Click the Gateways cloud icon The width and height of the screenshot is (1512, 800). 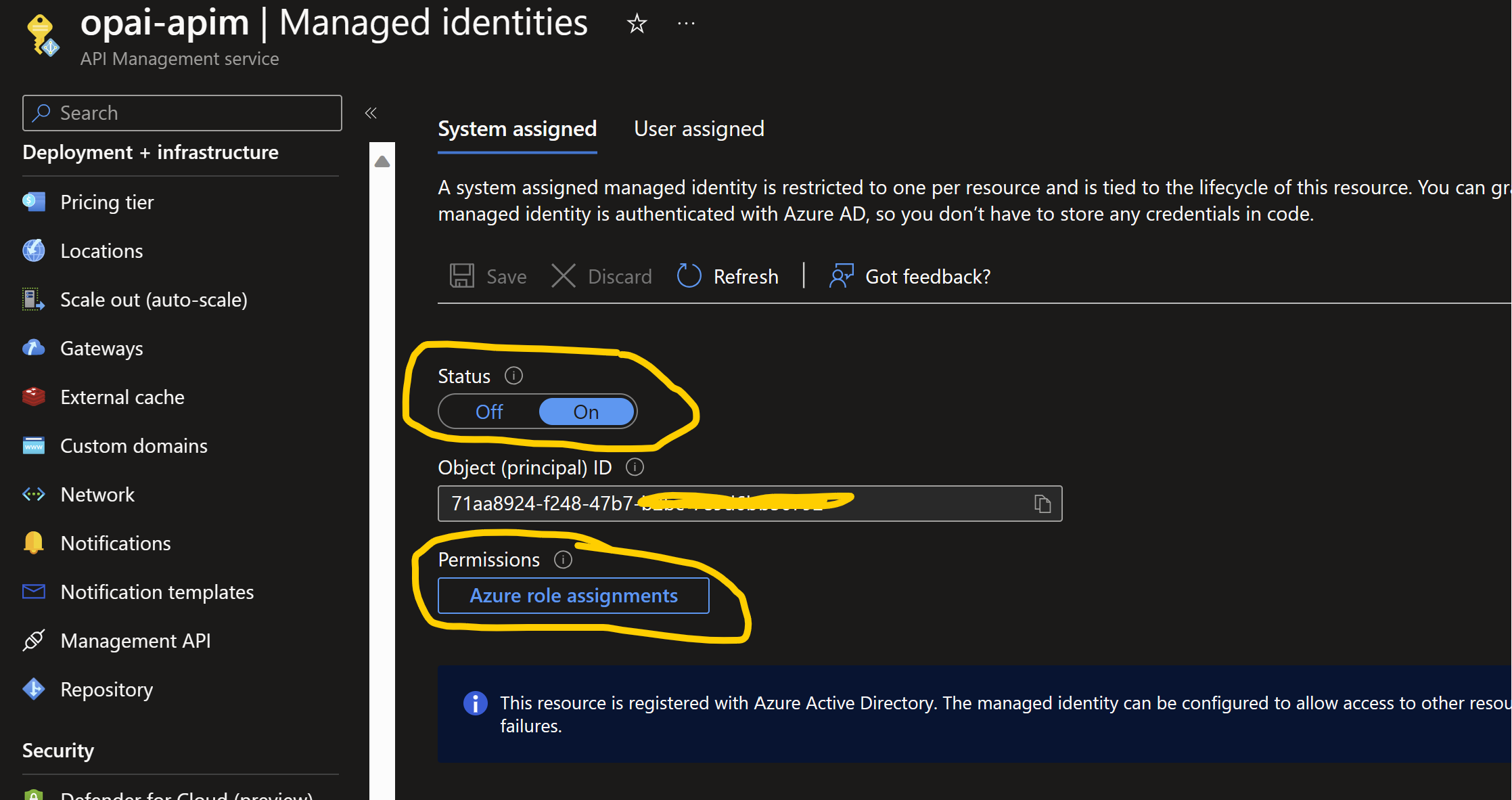point(33,348)
